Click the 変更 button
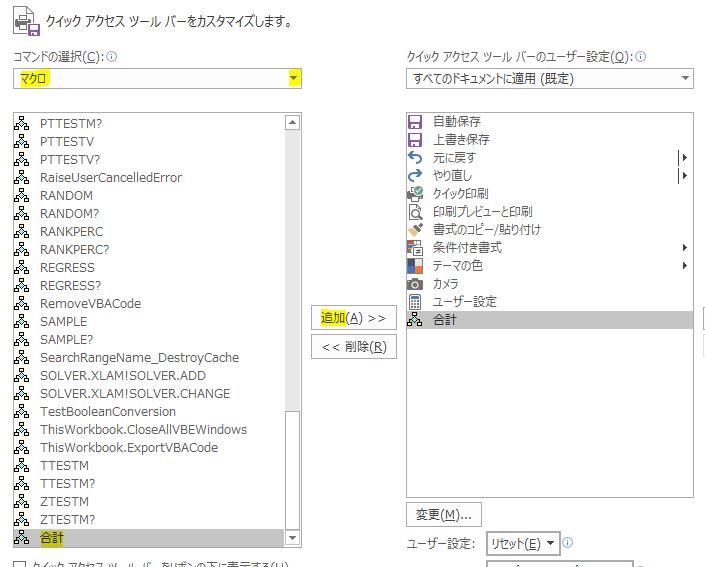 444,514
